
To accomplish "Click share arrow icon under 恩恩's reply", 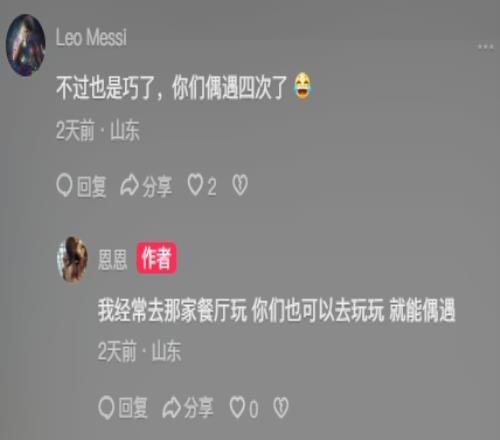I will click(171, 407).
